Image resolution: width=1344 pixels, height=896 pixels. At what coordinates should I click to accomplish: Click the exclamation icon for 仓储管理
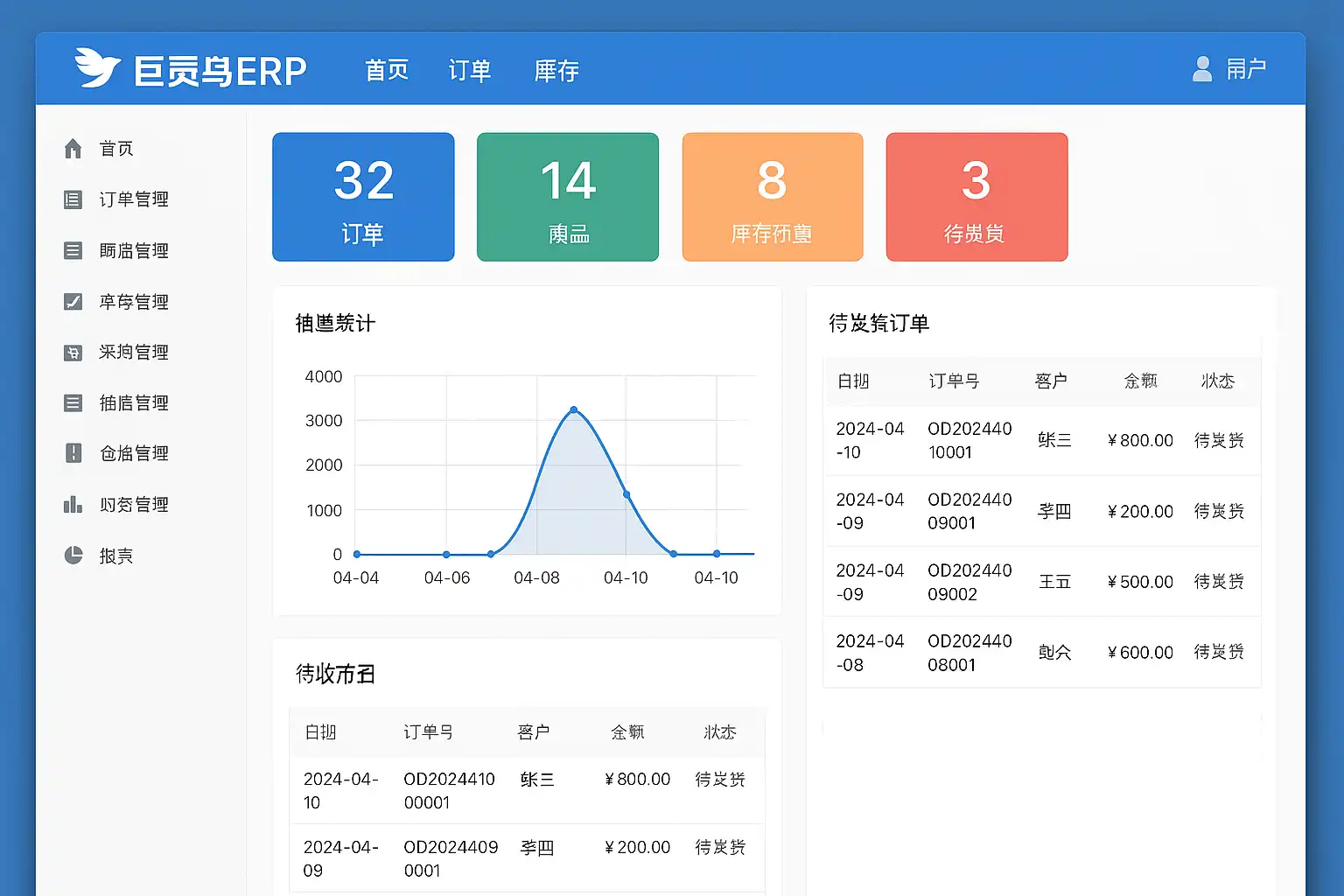[73, 453]
